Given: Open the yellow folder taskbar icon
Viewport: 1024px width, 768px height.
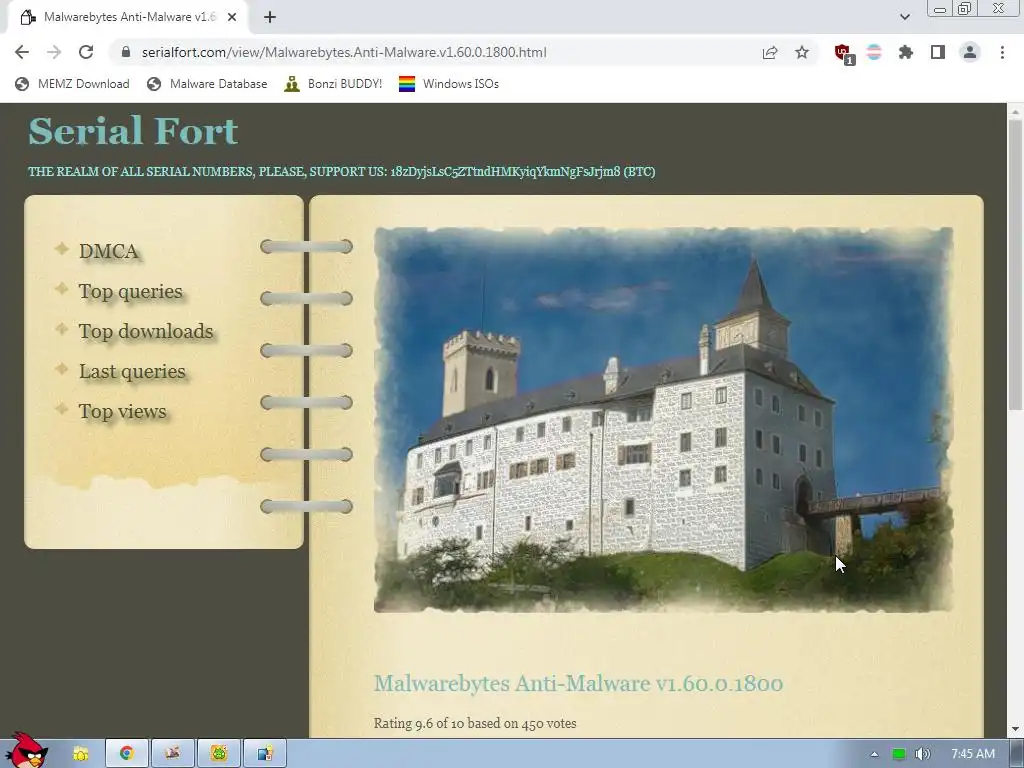Looking at the screenshot, I should (81, 754).
